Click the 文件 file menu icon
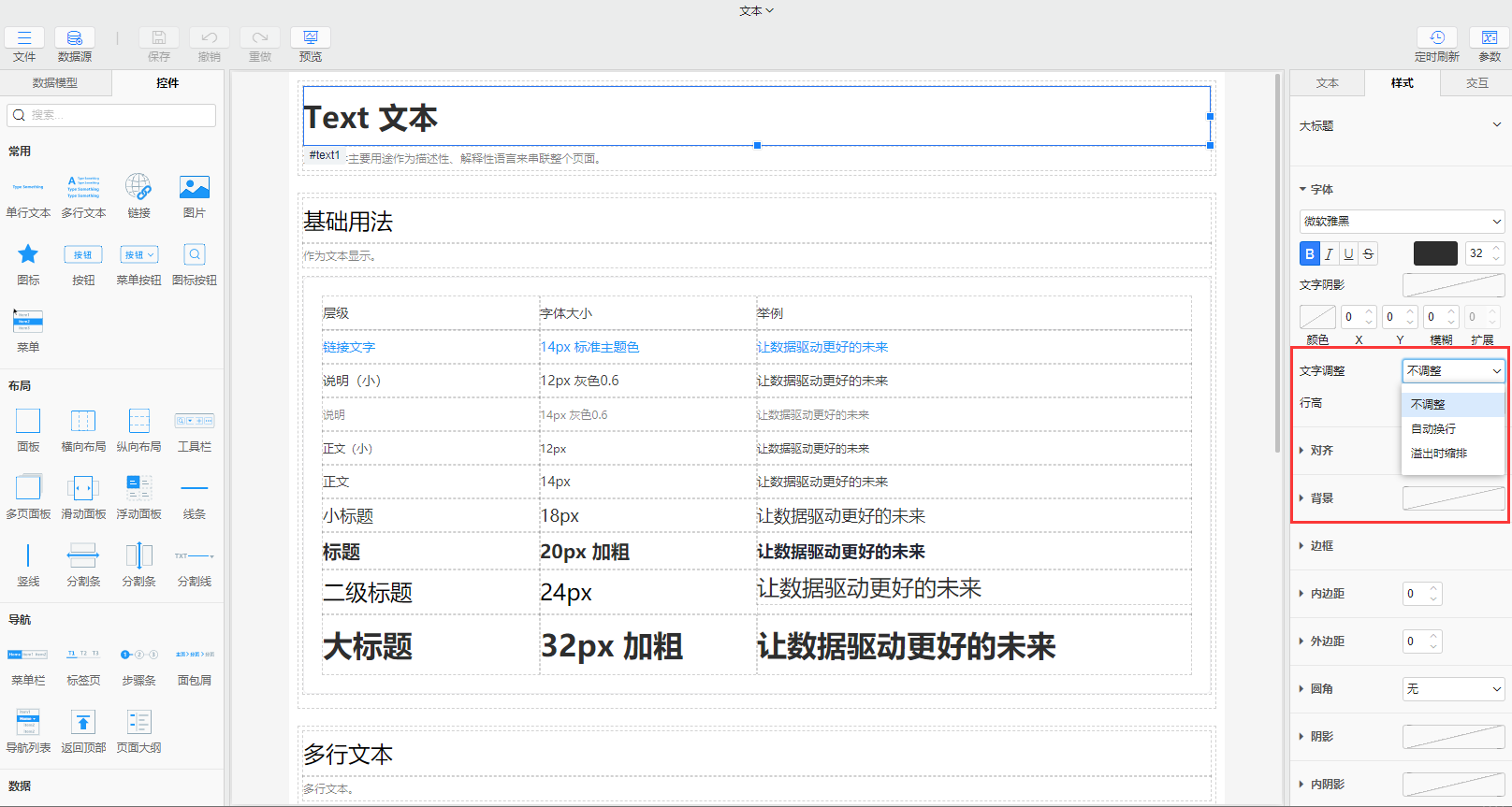This screenshot has width=1512, height=807. [x=24, y=38]
